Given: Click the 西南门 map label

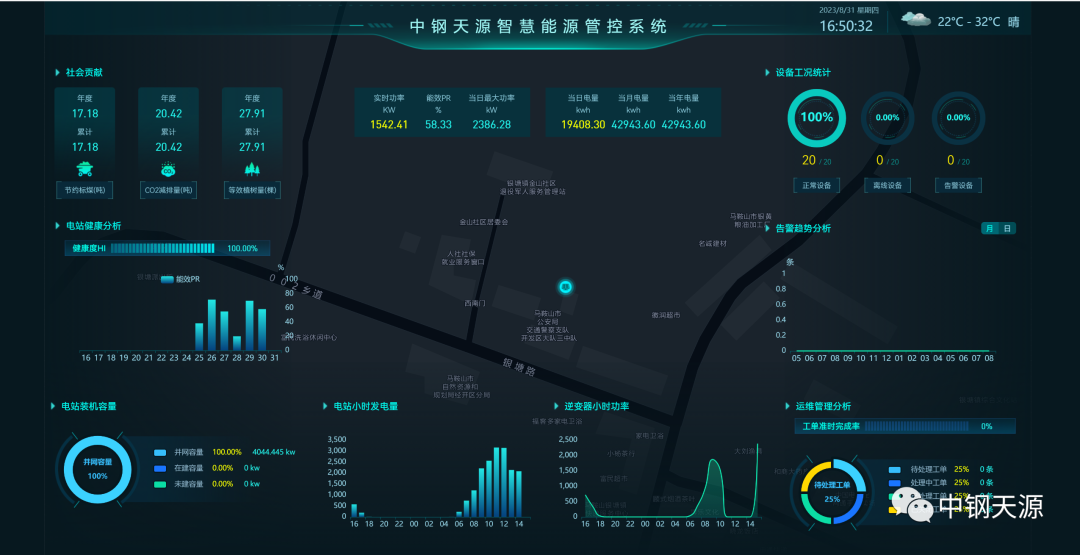Looking at the screenshot, I should [475, 303].
